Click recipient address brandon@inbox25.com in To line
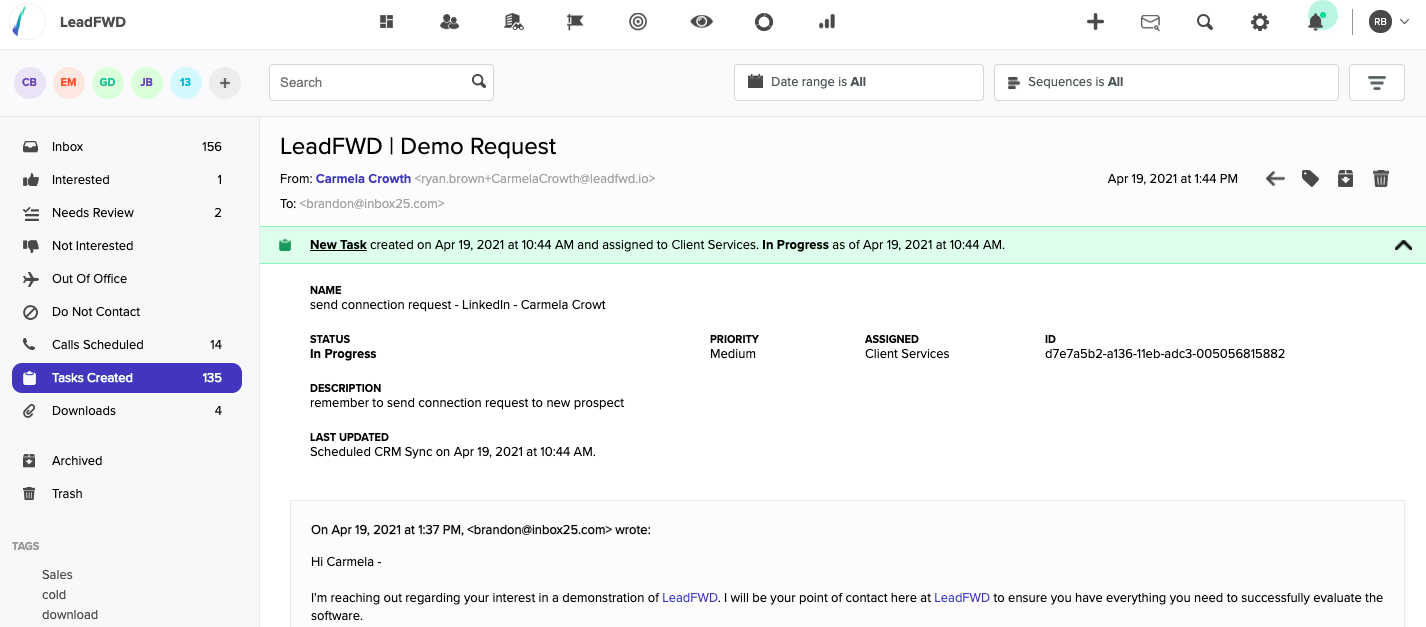1426x627 pixels. (372, 204)
